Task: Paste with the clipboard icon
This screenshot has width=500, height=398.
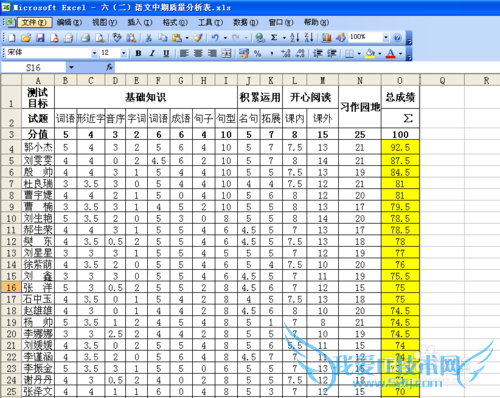Action: [177, 38]
